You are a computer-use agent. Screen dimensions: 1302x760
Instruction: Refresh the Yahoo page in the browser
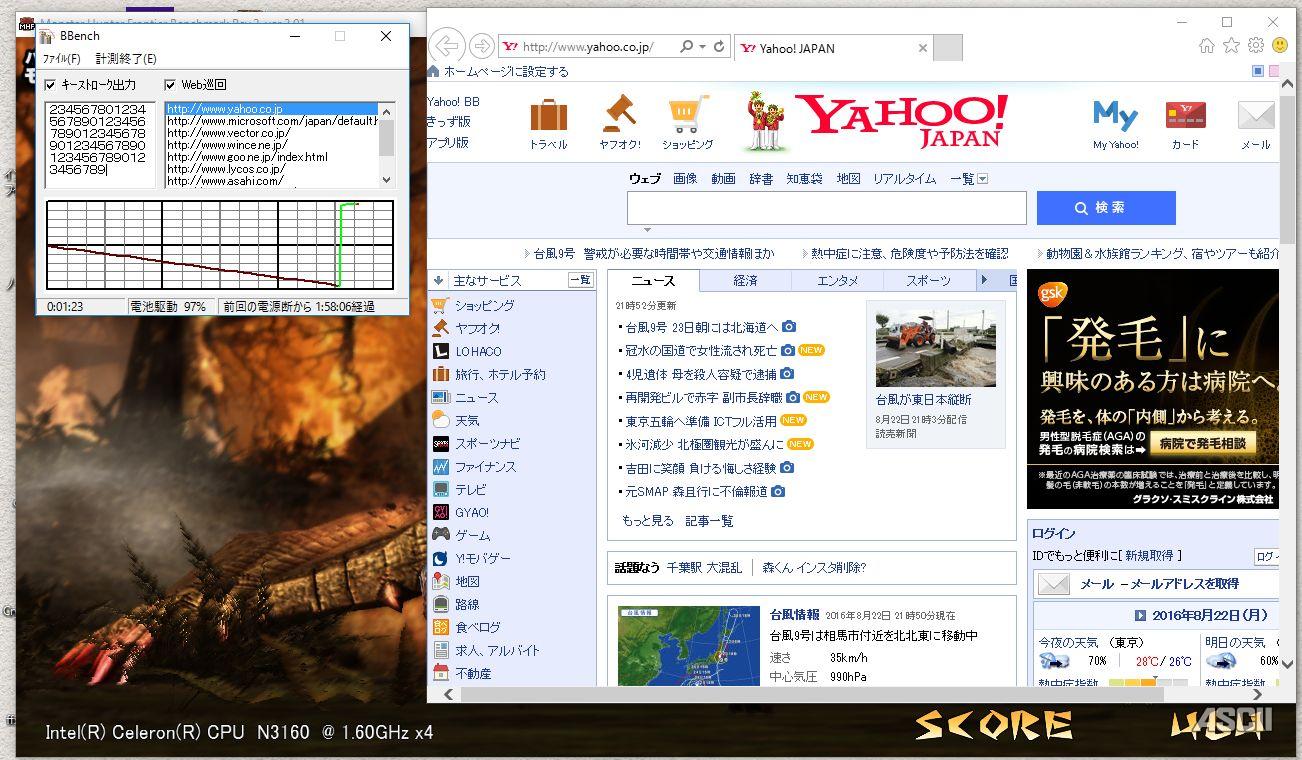coord(719,47)
